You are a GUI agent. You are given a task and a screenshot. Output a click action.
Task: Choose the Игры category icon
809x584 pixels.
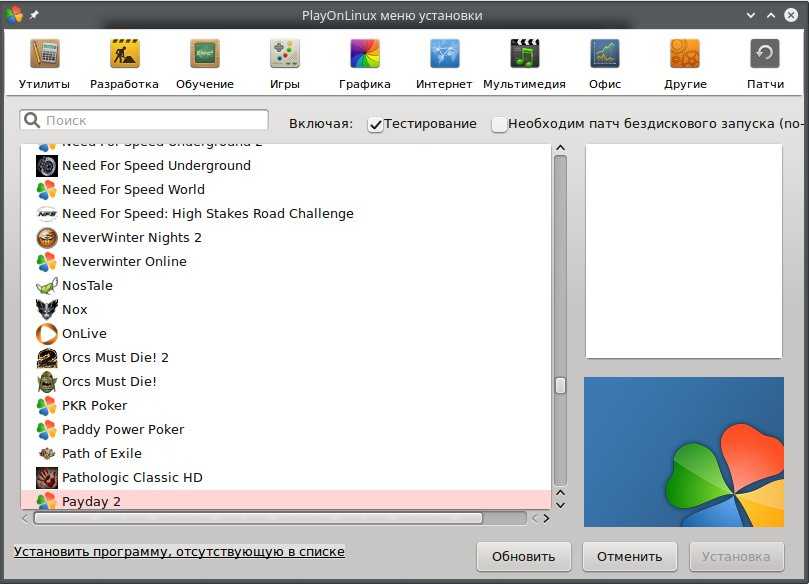pos(285,54)
